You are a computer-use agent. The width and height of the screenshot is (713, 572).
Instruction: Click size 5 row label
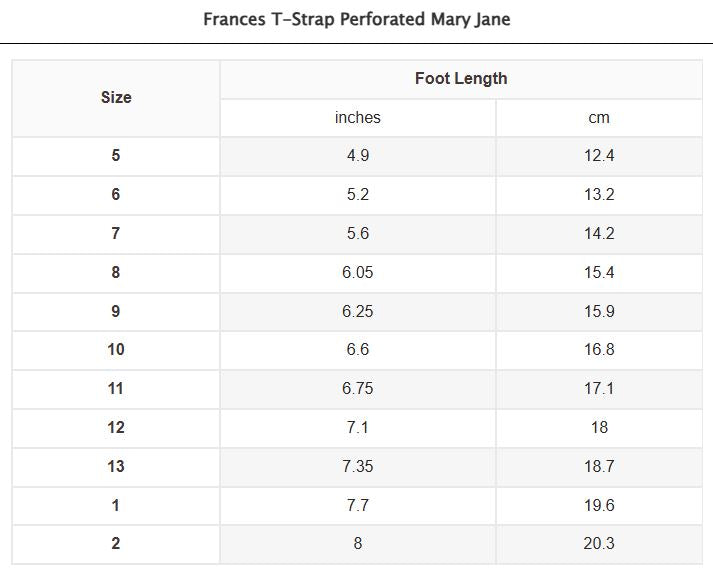[116, 156]
